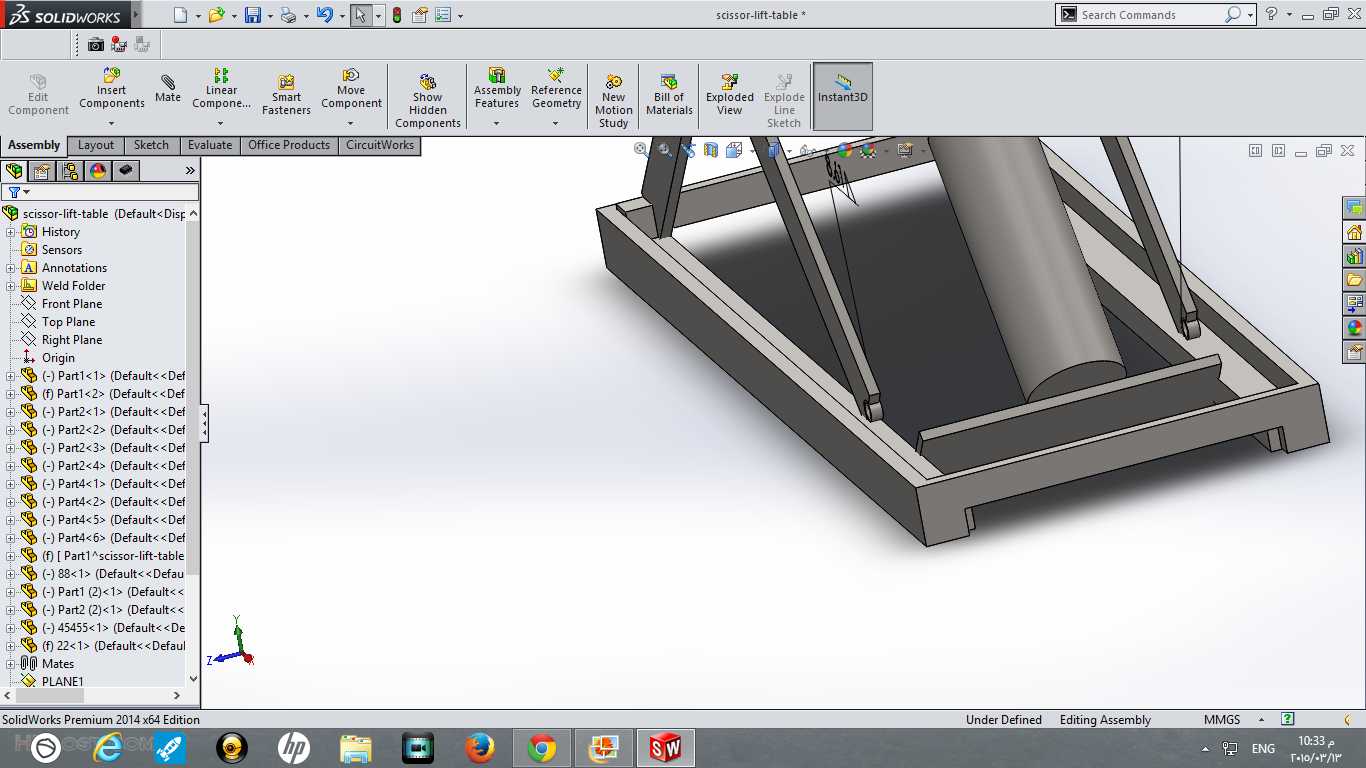The image size is (1366, 768).
Task: Switch to the Evaluate tab
Action: click(x=210, y=145)
